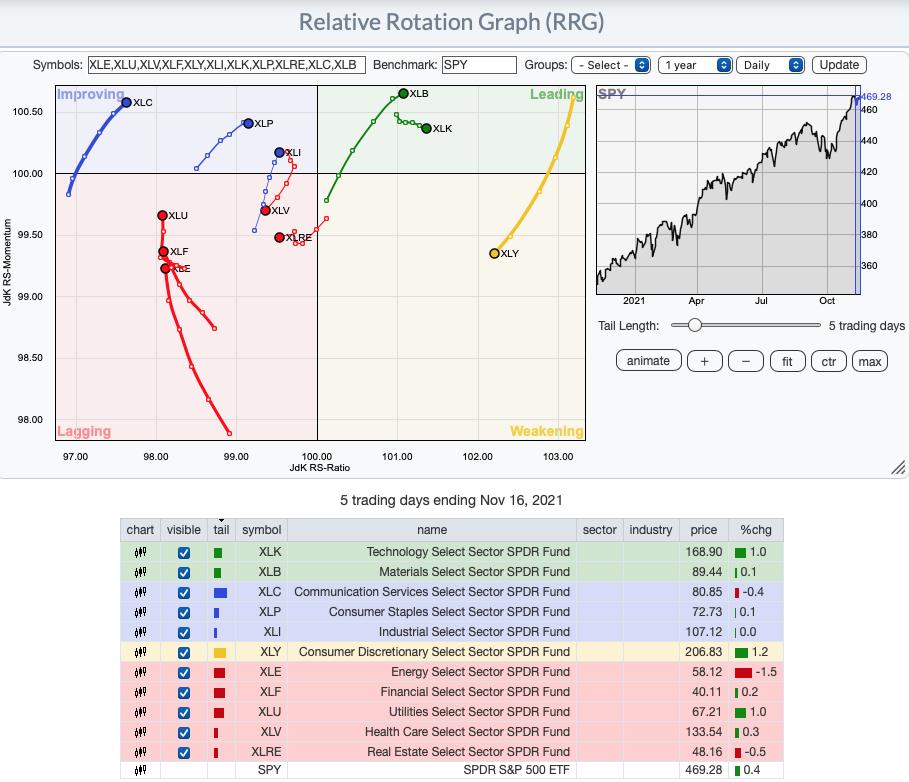Open the chart icon for XLU row
This screenshot has width=909, height=782.
coord(140,712)
